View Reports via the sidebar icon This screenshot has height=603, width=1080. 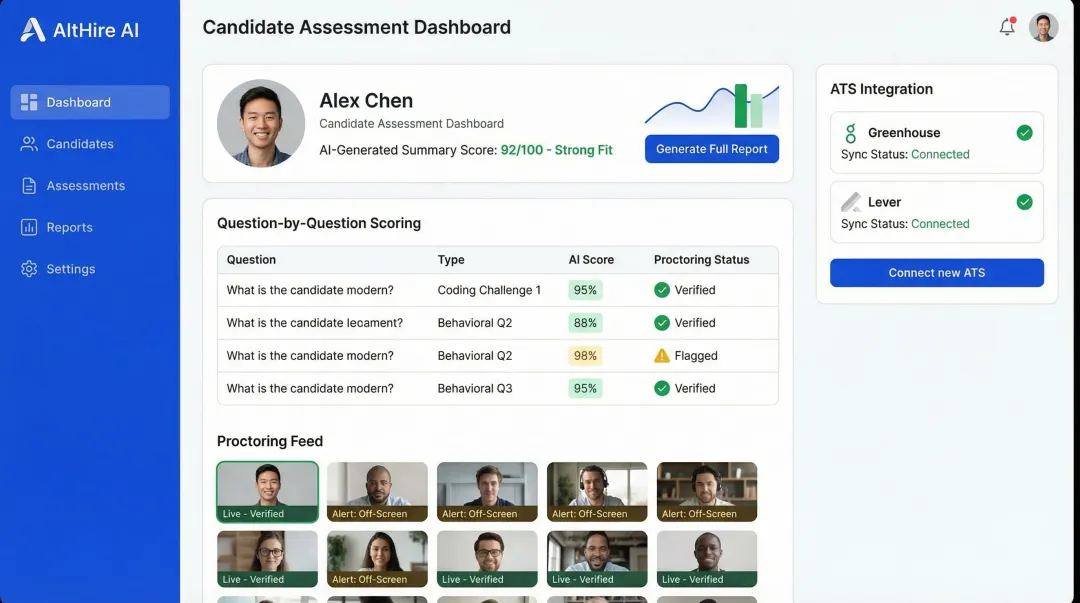[31, 227]
